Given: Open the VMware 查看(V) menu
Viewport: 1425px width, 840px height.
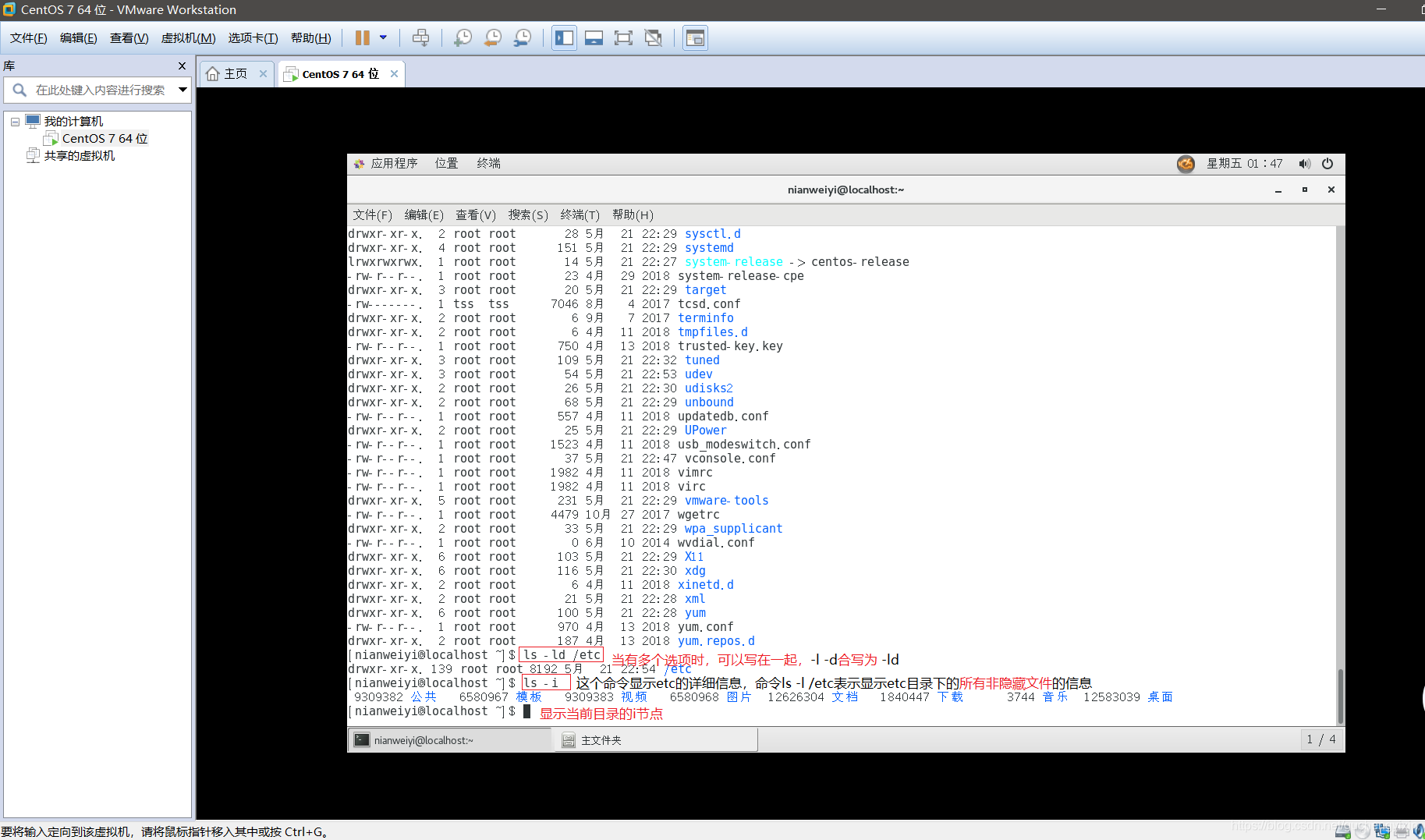Looking at the screenshot, I should 129,38.
